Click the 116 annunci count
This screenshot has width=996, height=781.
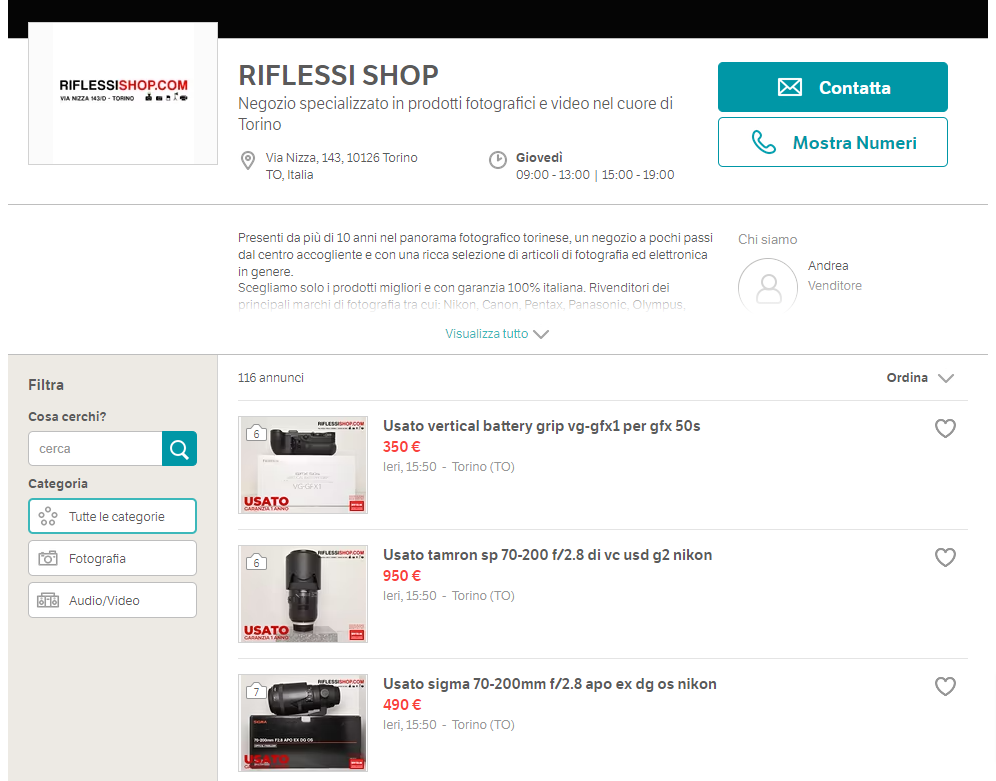(x=271, y=378)
